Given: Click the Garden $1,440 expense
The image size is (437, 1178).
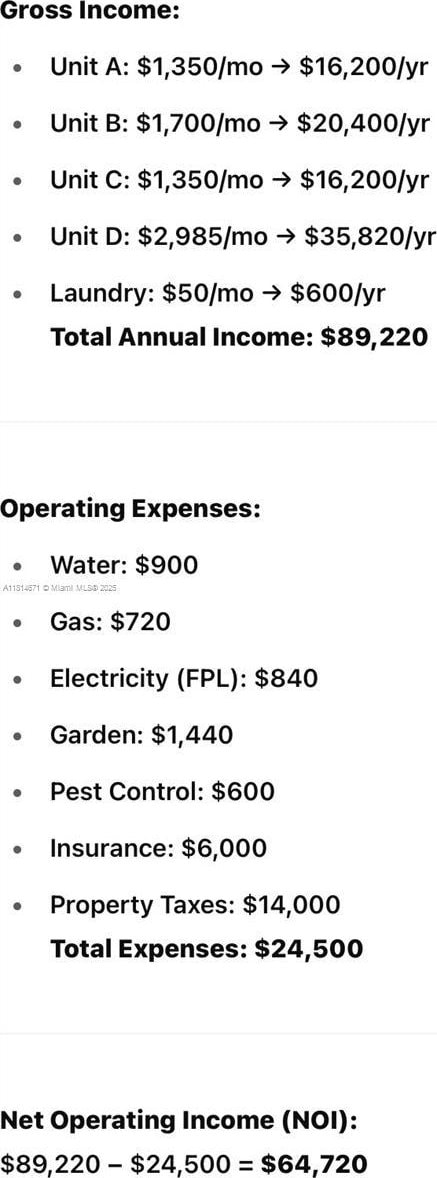Looking at the screenshot, I should pos(141,735).
